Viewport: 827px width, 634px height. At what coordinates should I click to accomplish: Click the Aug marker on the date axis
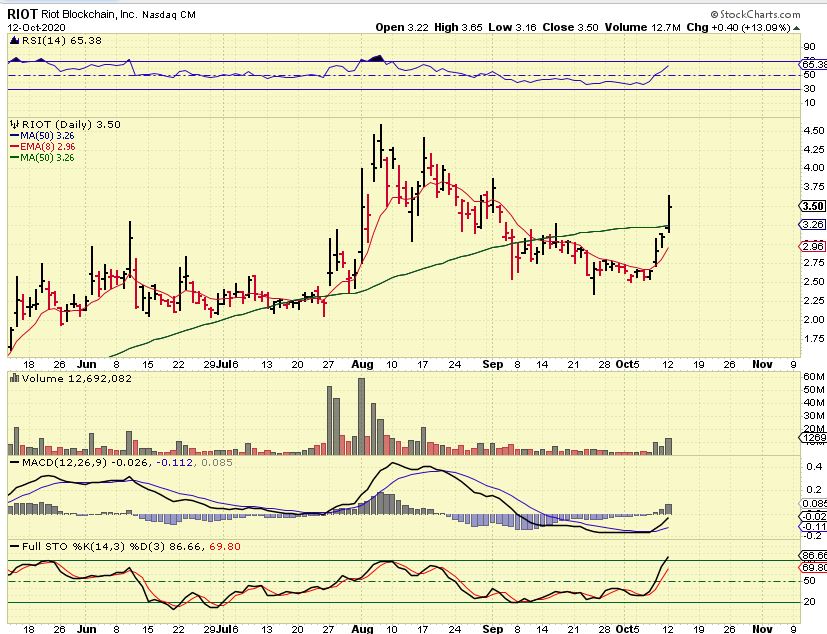[361, 366]
